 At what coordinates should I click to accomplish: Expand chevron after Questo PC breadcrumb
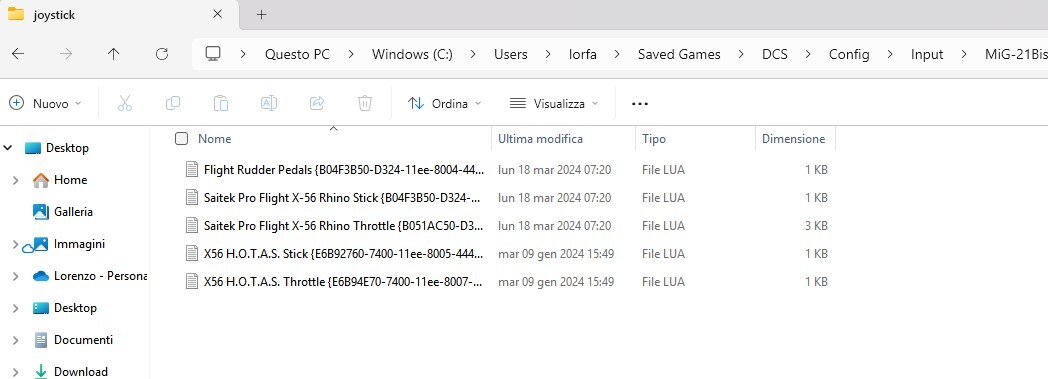(x=351, y=55)
